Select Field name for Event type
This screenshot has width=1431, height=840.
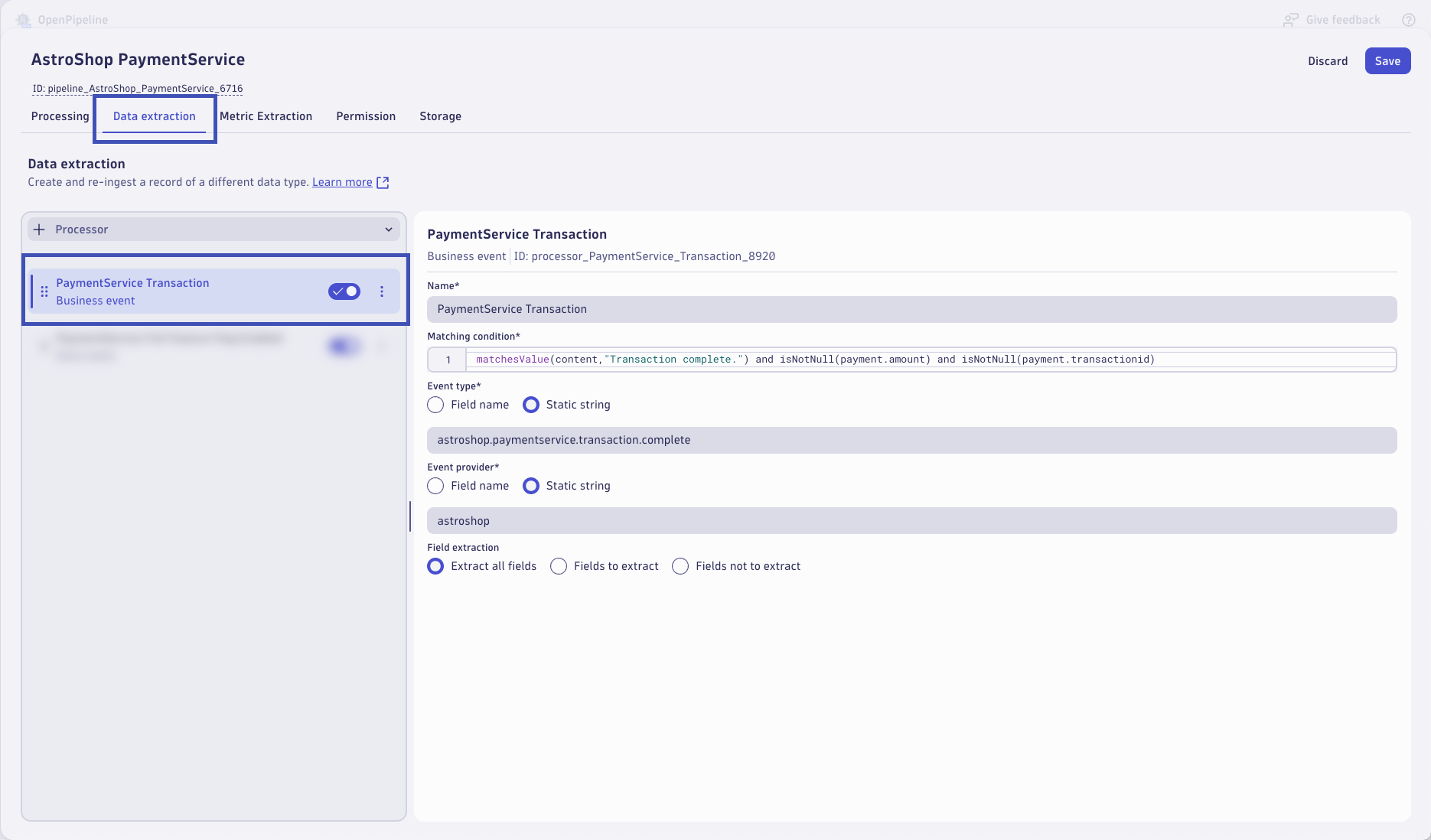(x=435, y=405)
